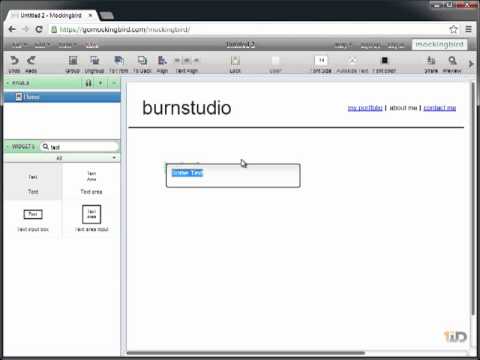Image resolution: width=480 pixels, height=360 pixels.
Task: Click the Lock toolbar icon
Action: 235,60
